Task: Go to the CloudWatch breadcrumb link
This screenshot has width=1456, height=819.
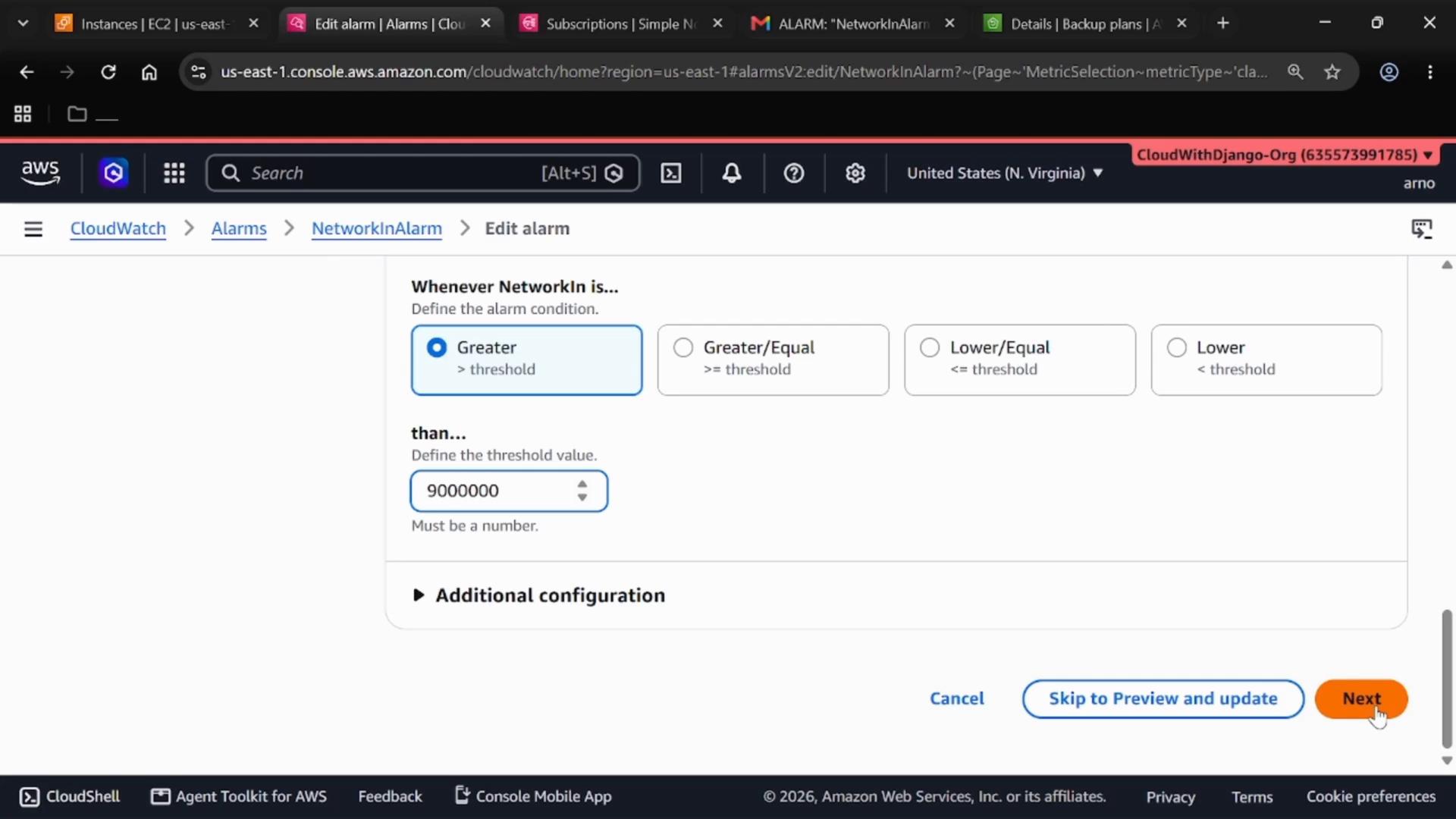Action: pos(118,228)
